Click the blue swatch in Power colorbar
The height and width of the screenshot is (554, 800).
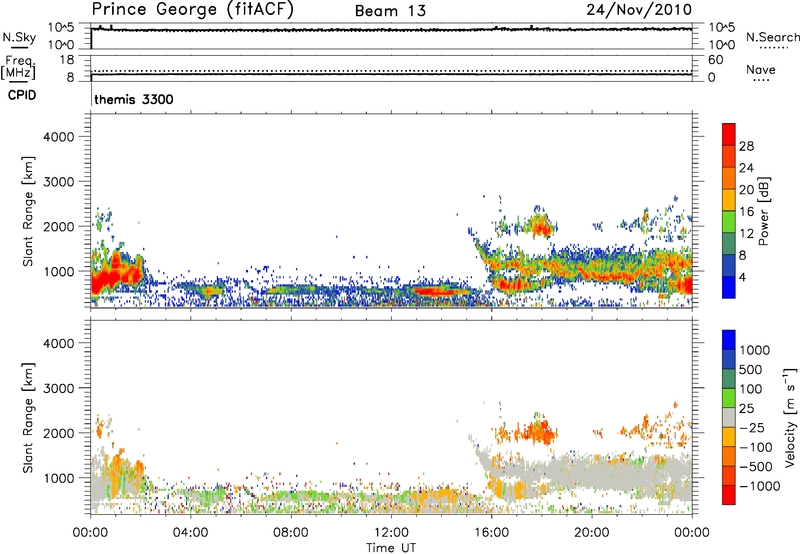tap(729, 288)
